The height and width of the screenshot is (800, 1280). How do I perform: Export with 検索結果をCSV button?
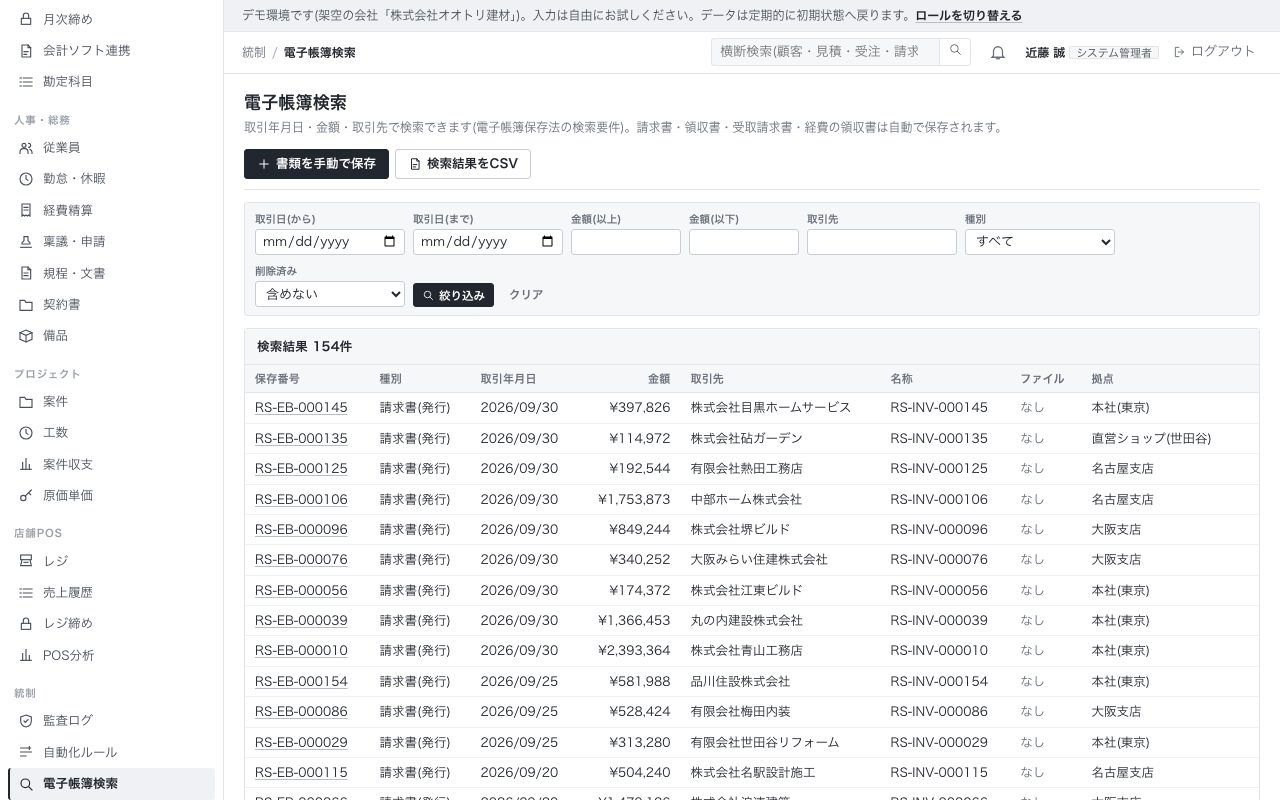463,164
